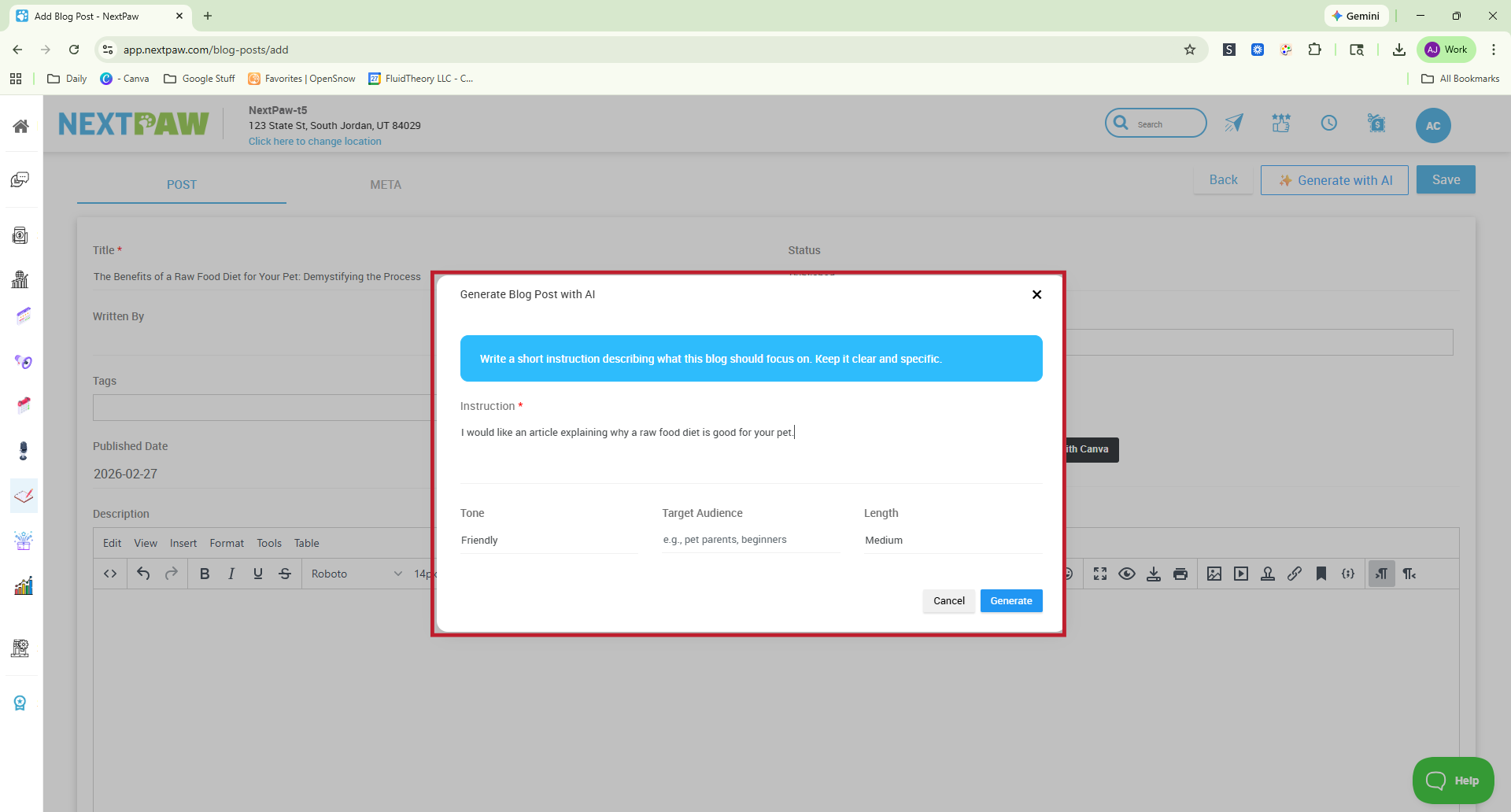Open the award badge sidebar icon
The height and width of the screenshot is (812, 1511).
20,703
